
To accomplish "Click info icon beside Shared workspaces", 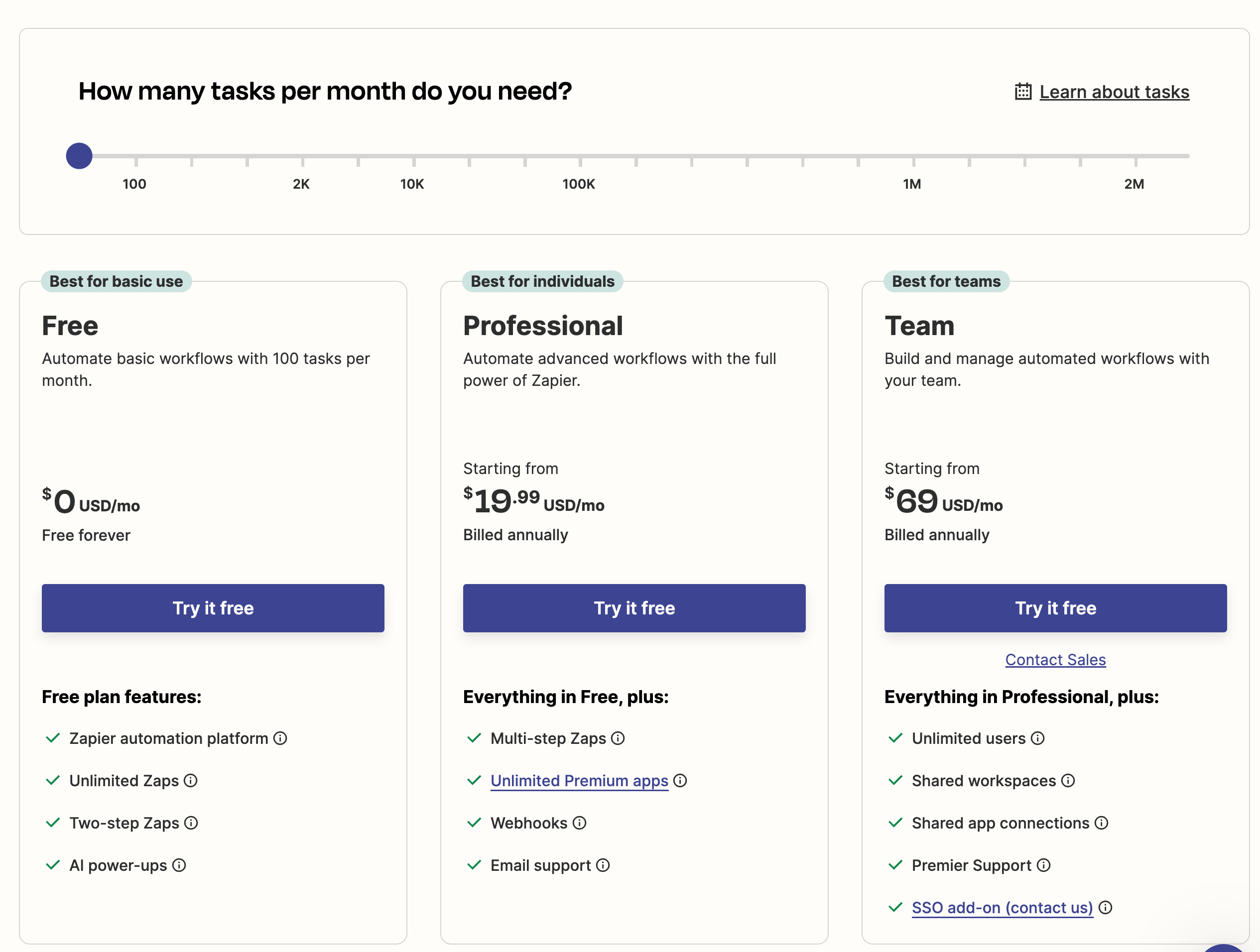I will [1067, 780].
